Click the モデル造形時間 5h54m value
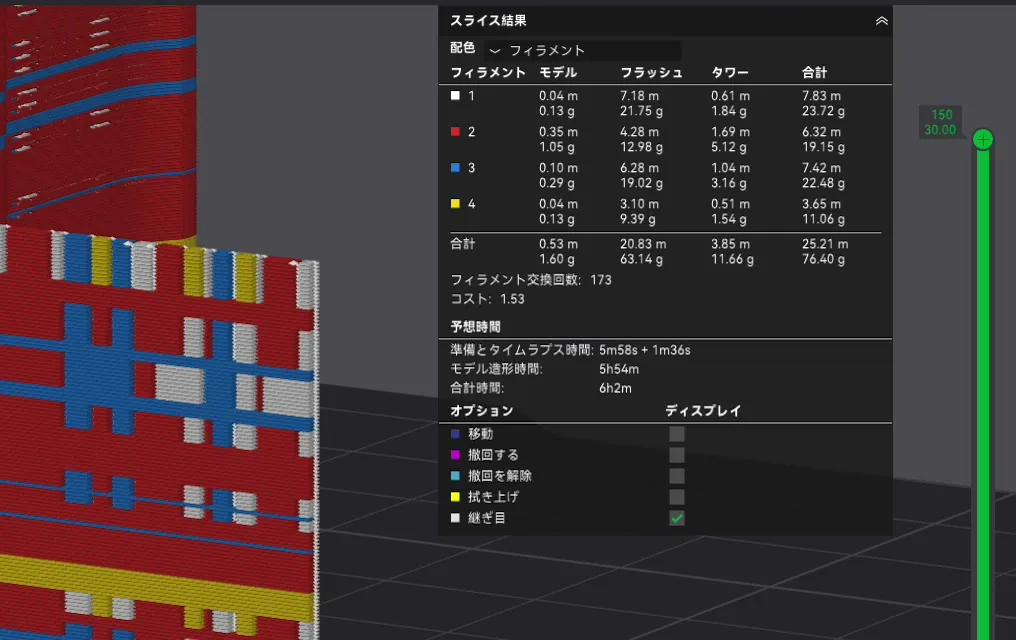This screenshot has height=640, width=1016. pyautogui.click(x=619, y=369)
